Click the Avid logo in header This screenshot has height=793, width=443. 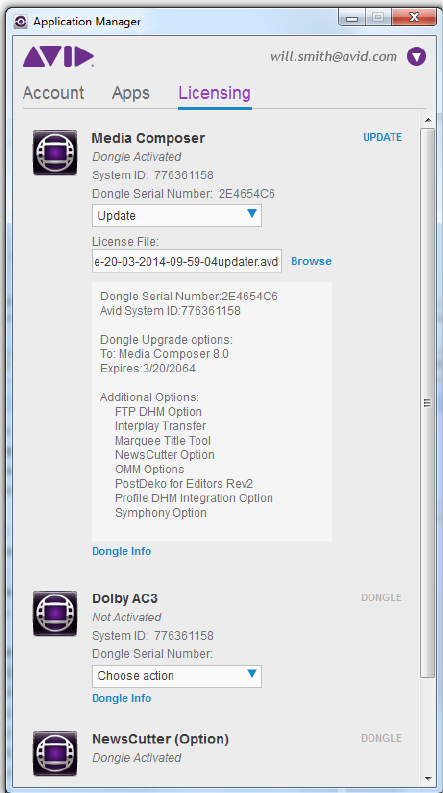click(58, 57)
